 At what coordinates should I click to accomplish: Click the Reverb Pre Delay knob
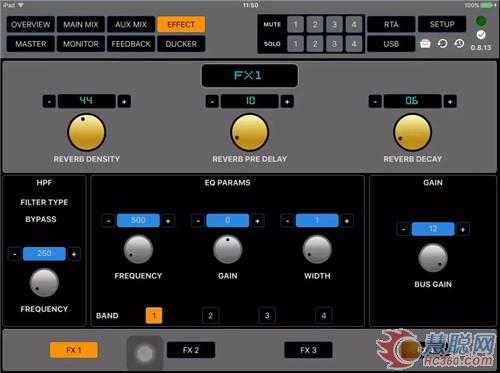pyautogui.click(x=250, y=133)
